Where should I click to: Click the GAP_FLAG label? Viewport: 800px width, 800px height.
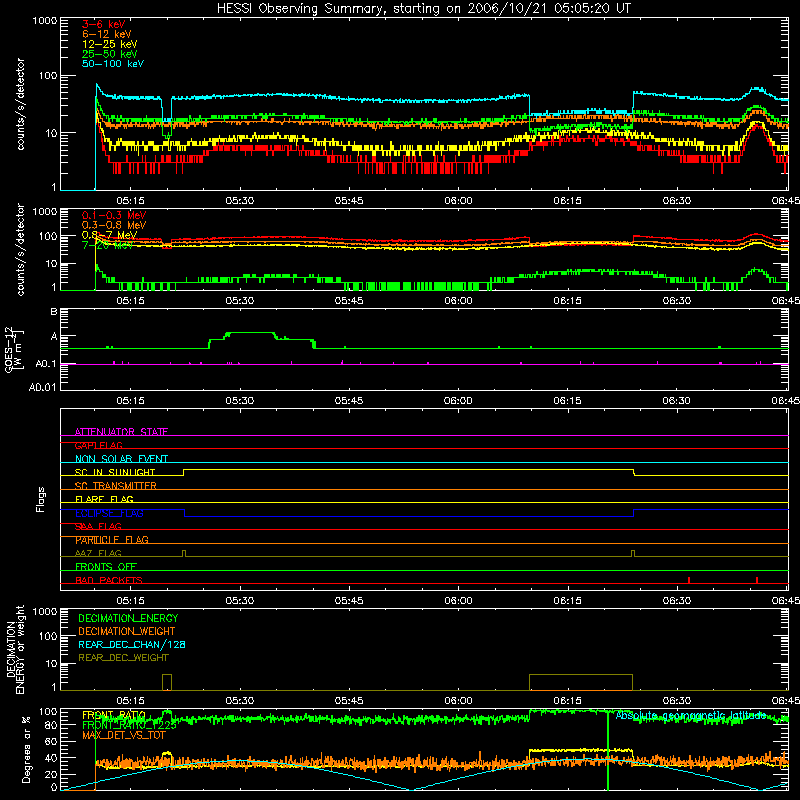98,445
